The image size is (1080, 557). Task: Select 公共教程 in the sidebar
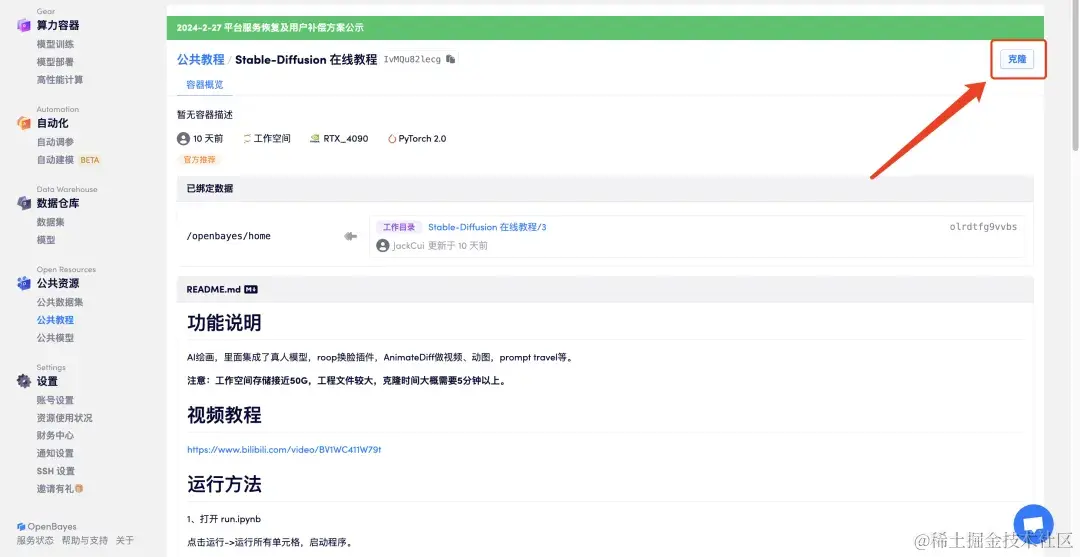55,319
